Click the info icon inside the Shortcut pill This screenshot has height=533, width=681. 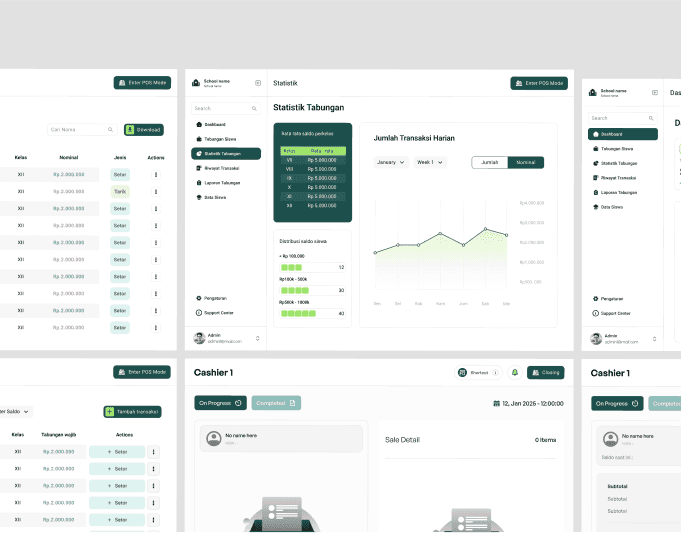[495, 373]
